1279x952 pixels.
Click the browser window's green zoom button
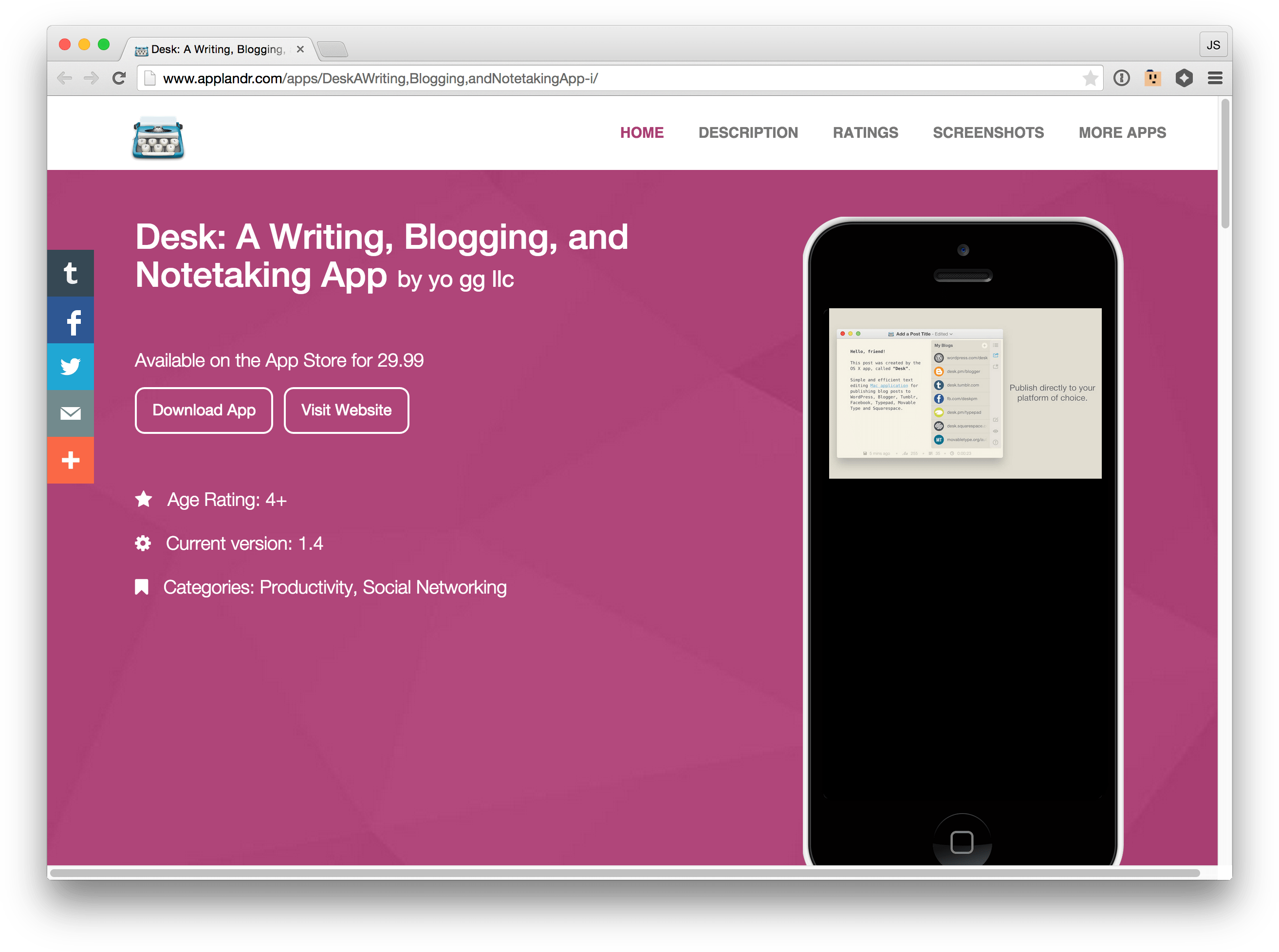click(104, 45)
